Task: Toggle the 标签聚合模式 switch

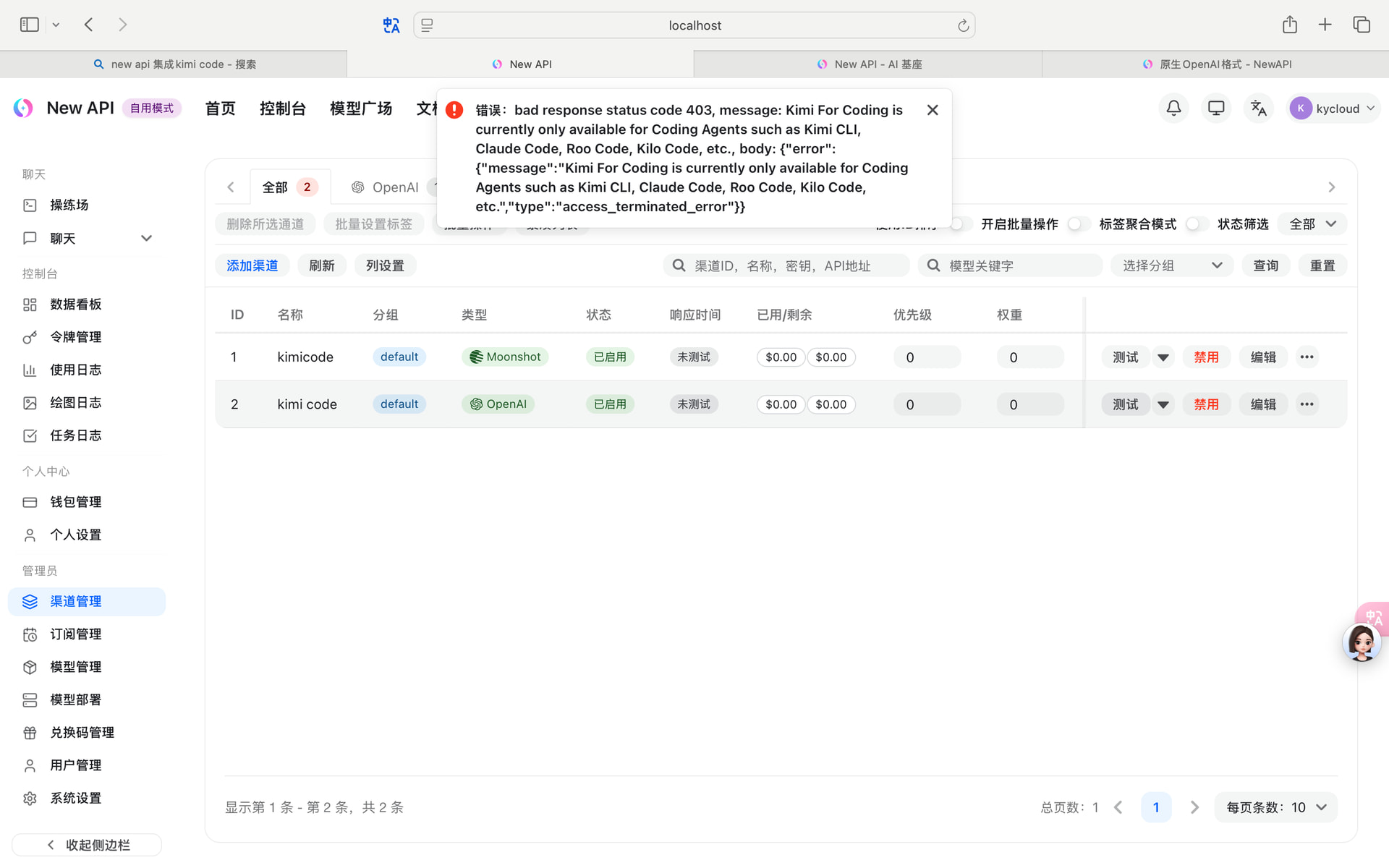Action: (1197, 224)
